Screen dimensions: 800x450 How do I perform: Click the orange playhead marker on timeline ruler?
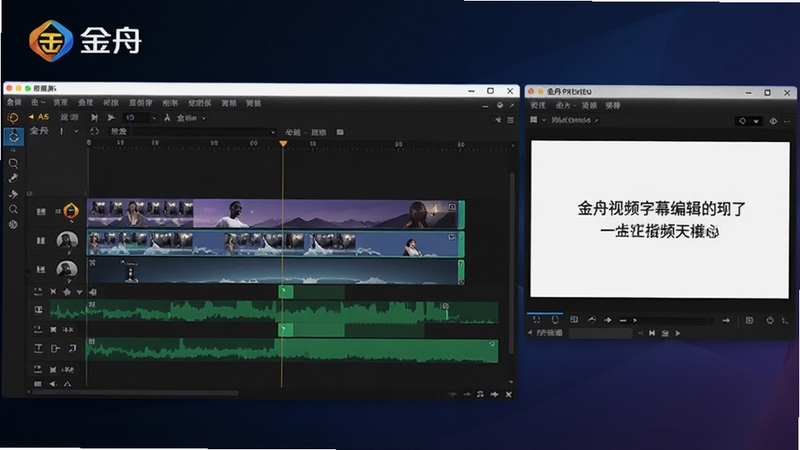(x=283, y=144)
